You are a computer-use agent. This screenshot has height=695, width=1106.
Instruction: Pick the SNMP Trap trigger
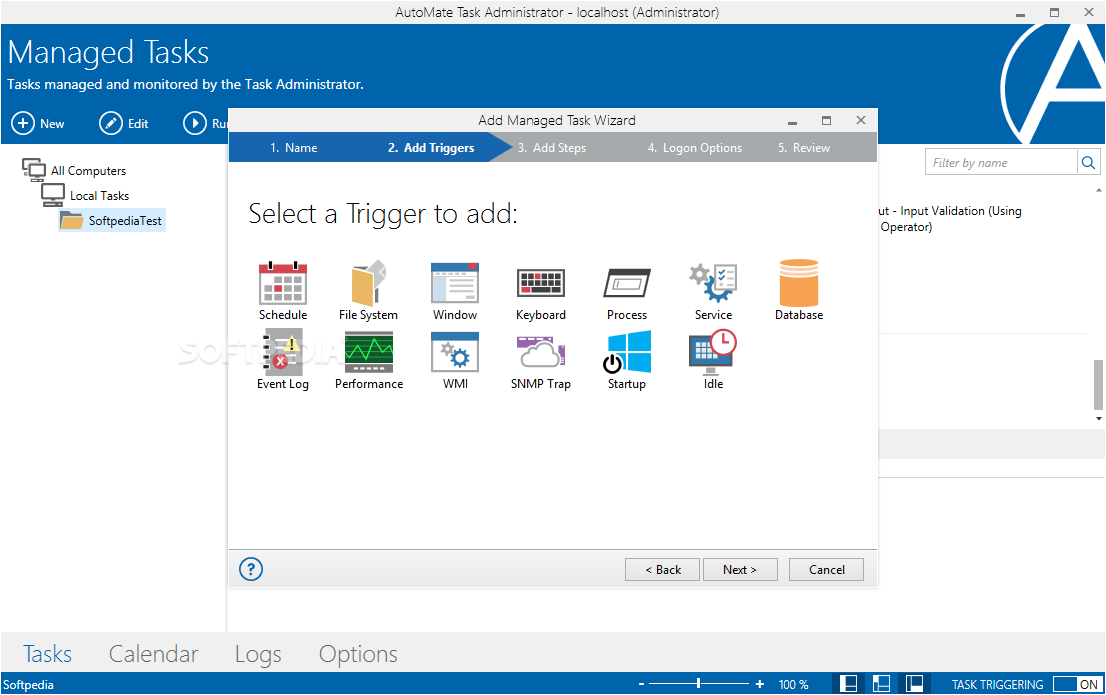(x=541, y=353)
